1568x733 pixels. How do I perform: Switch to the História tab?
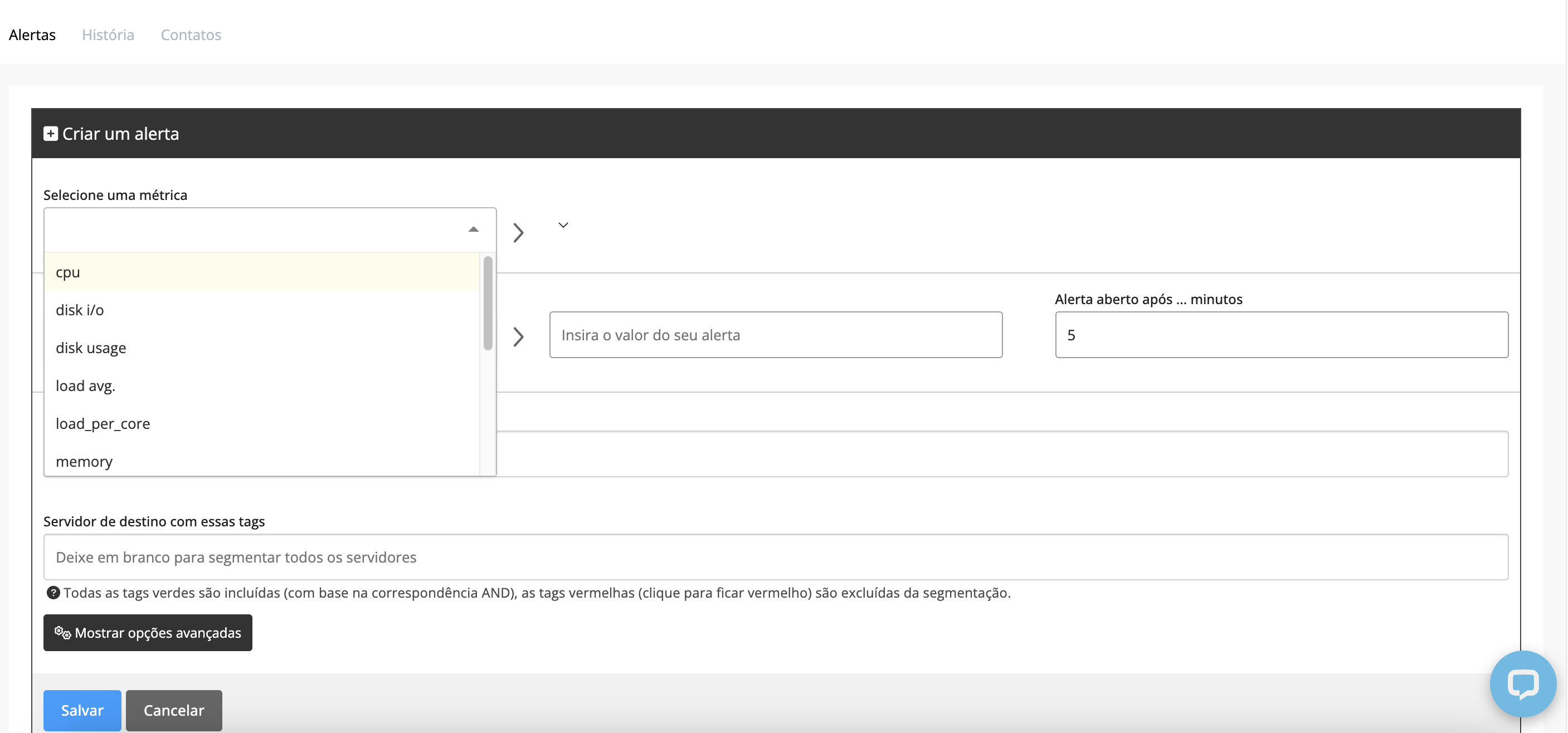pos(108,35)
